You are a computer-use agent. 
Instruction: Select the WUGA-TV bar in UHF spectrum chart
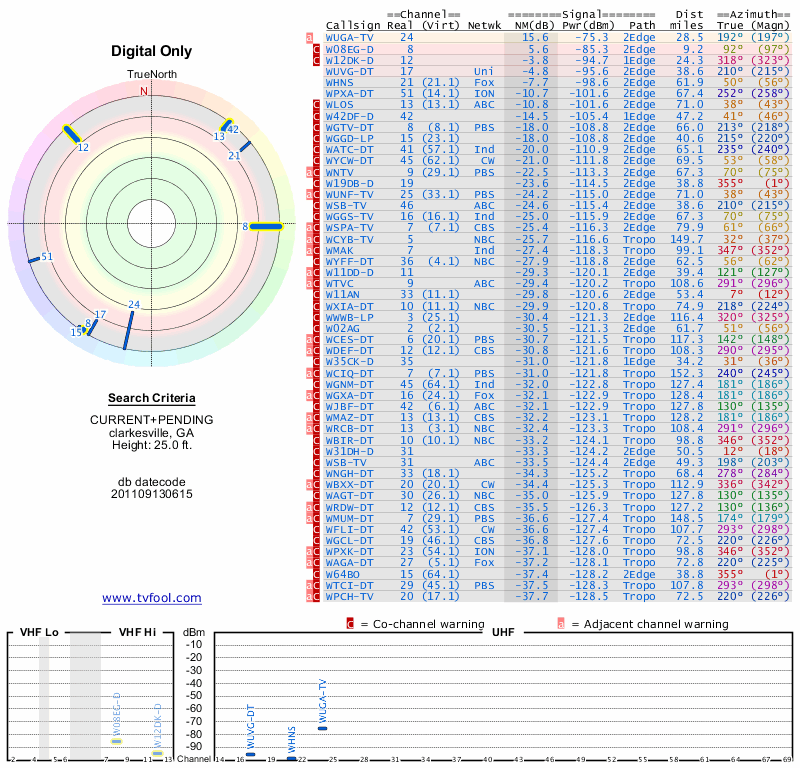pyautogui.click(x=322, y=727)
